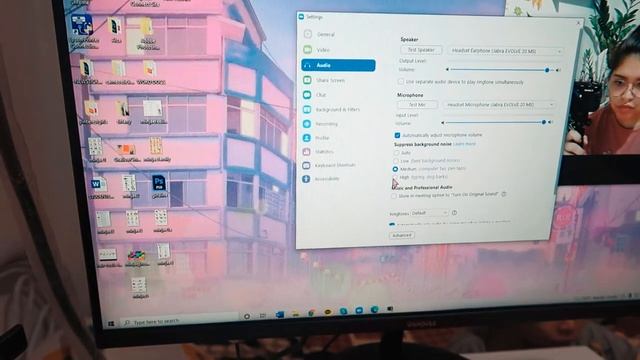The height and width of the screenshot is (360, 640).
Task: Click the Zoom icon on the taskbar
Action: 359,310
